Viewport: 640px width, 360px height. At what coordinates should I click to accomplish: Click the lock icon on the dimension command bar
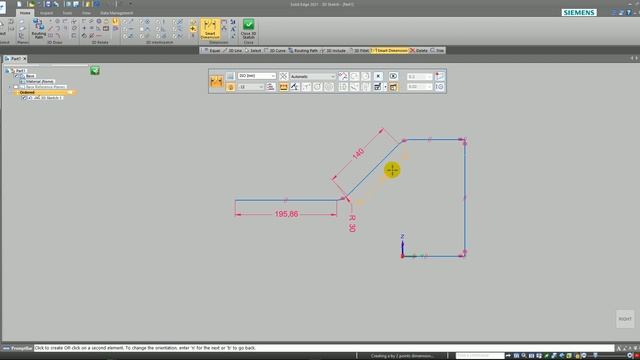(231, 87)
